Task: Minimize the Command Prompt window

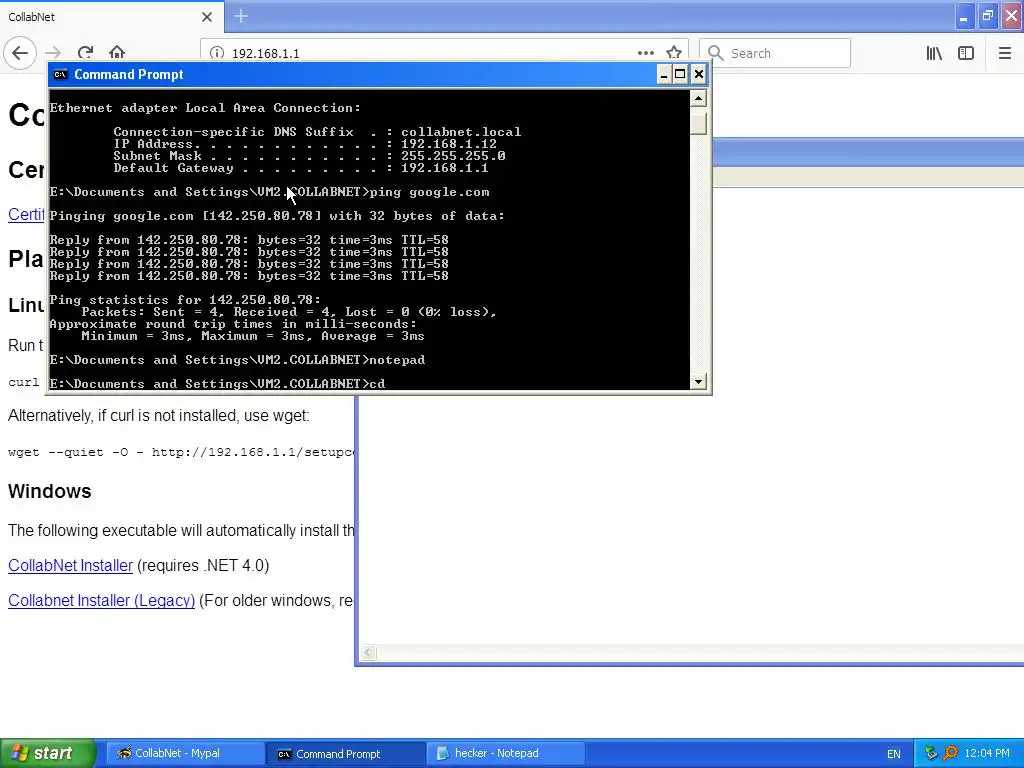Action: 664,74
